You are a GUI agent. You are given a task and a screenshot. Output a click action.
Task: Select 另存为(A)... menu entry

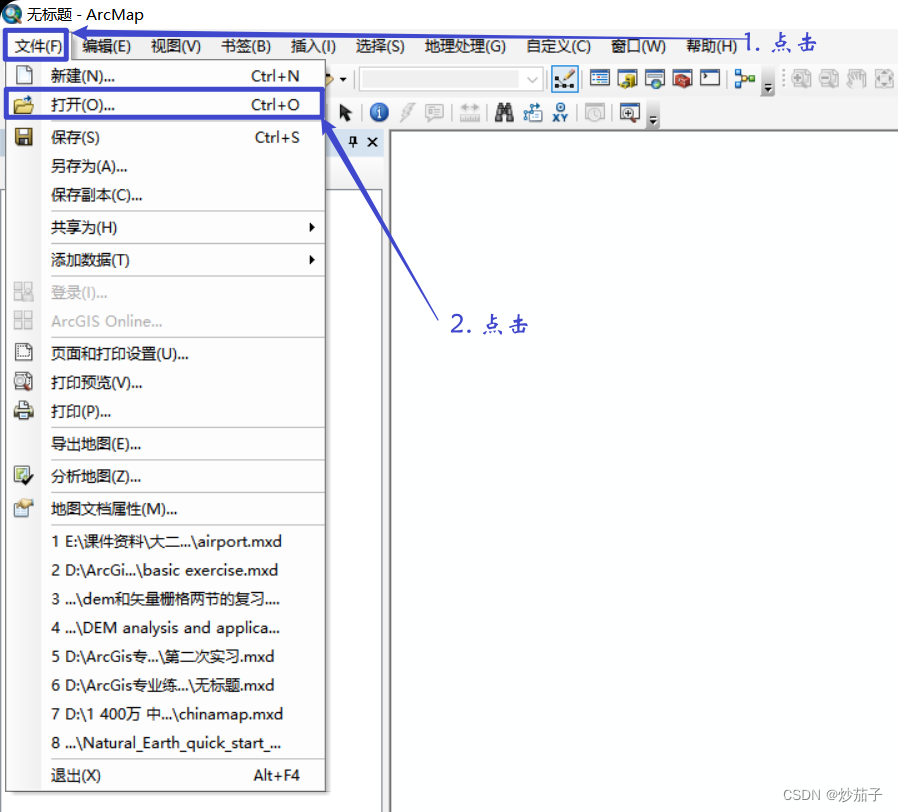[x=165, y=166]
